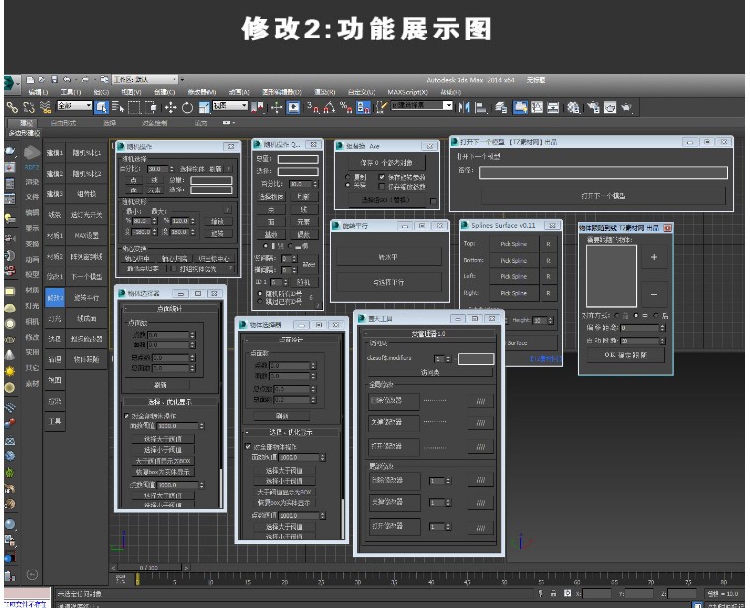The image size is (750, 608).
Task: Adjust the percentage spinner in 随机操作 window
Action: (x=172, y=169)
